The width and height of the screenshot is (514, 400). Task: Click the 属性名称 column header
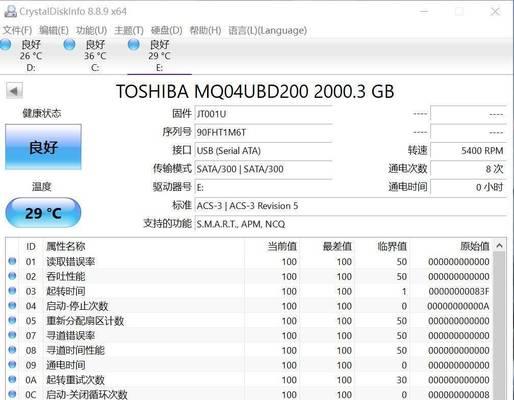coord(144,246)
